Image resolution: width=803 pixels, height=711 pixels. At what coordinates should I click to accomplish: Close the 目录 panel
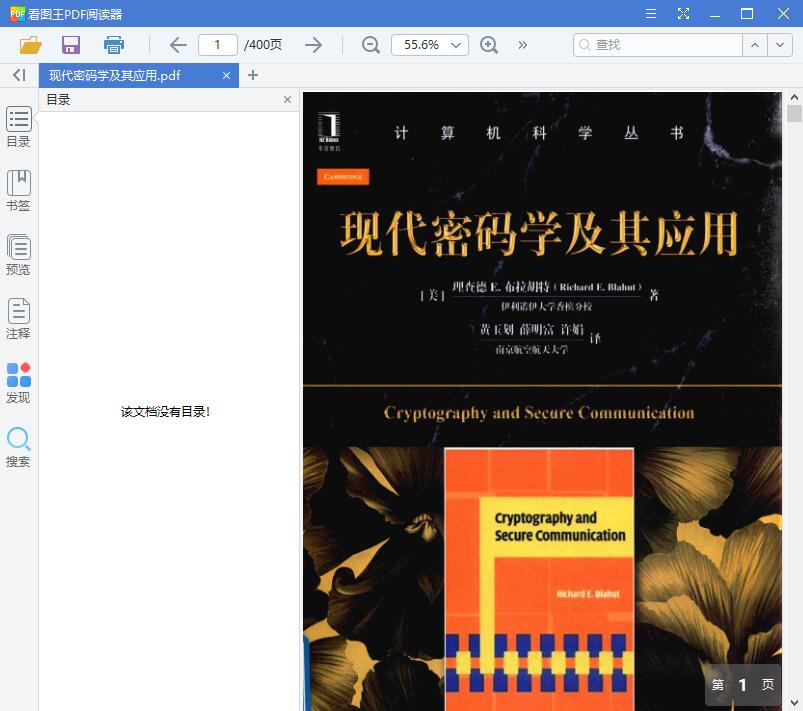pos(287,99)
